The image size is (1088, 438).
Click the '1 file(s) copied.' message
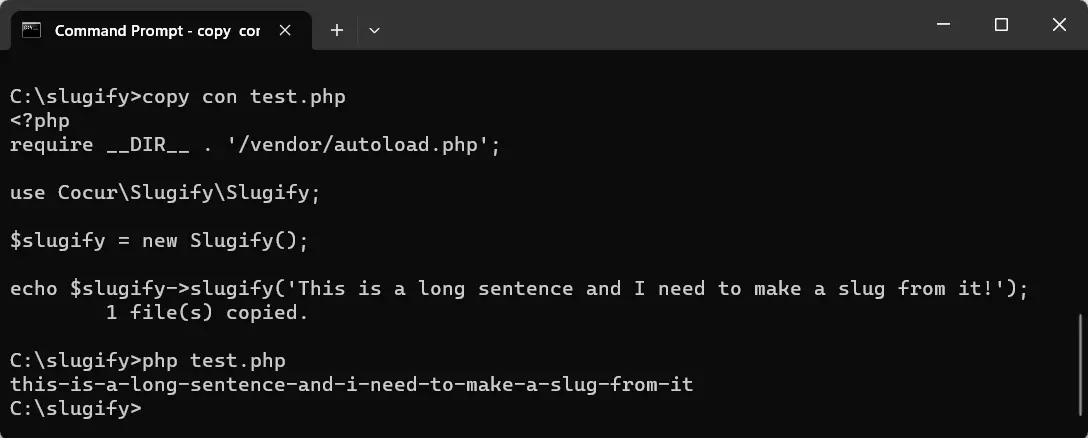coord(206,312)
